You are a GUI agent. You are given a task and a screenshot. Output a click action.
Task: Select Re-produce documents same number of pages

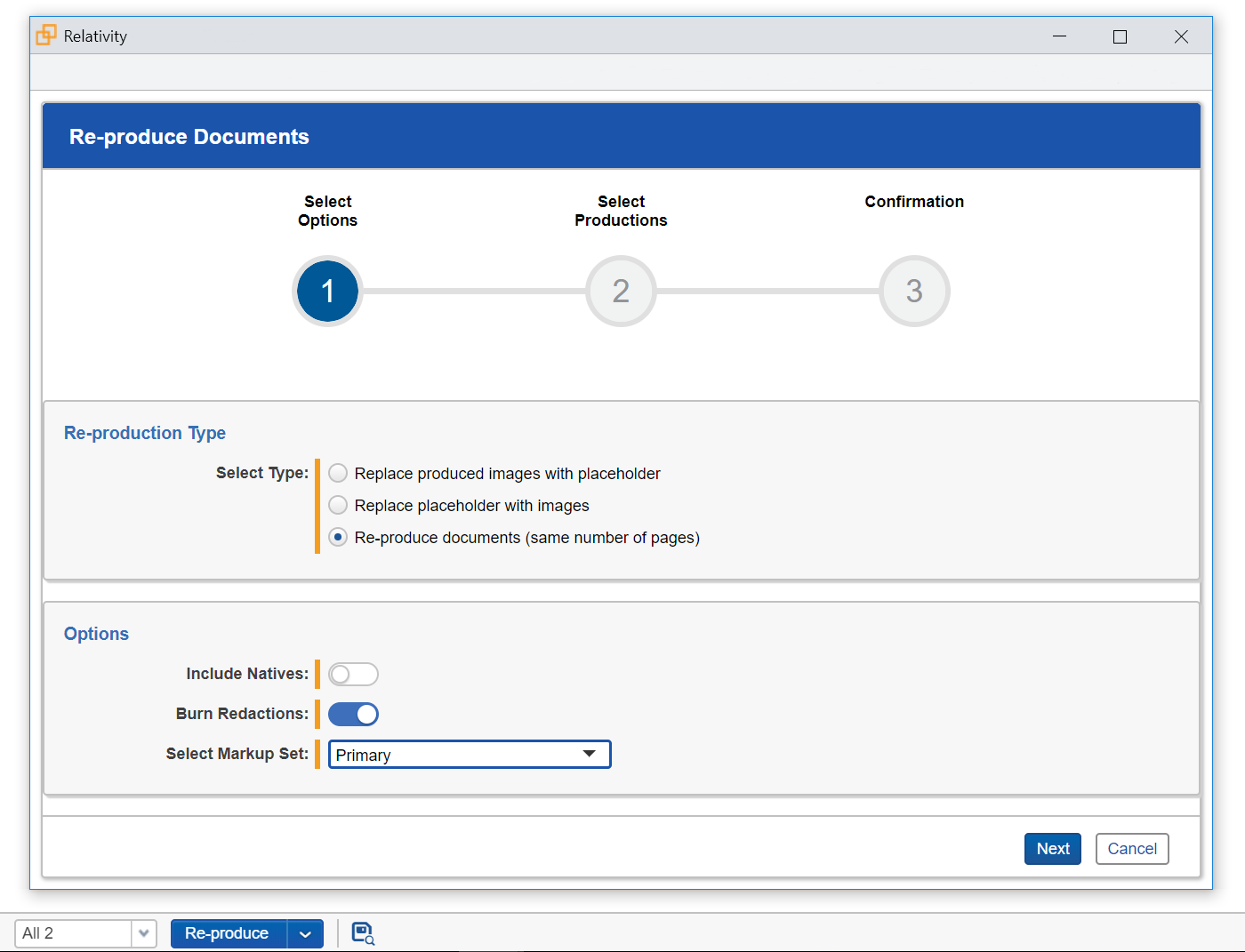[x=338, y=537]
